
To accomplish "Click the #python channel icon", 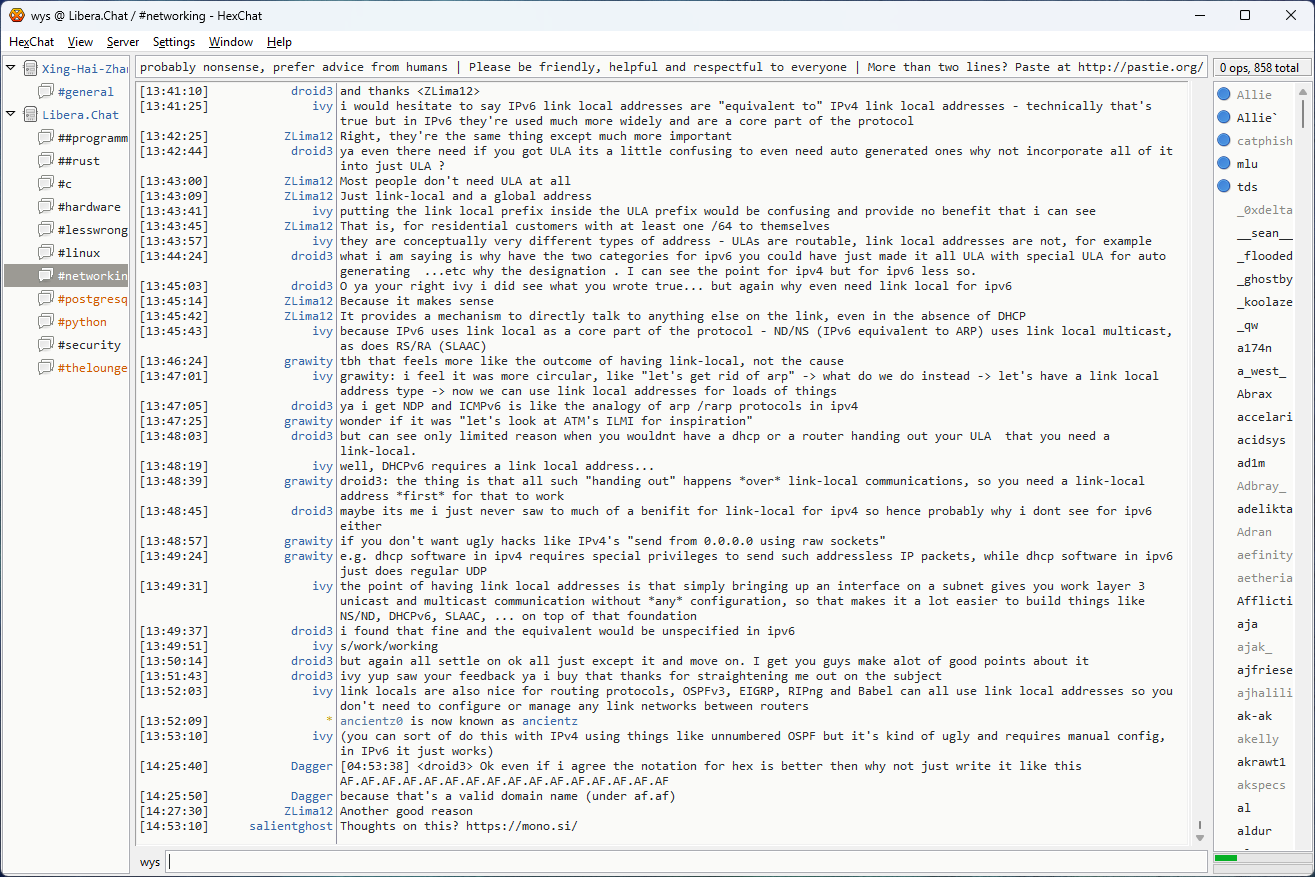I will click(46, 321).
